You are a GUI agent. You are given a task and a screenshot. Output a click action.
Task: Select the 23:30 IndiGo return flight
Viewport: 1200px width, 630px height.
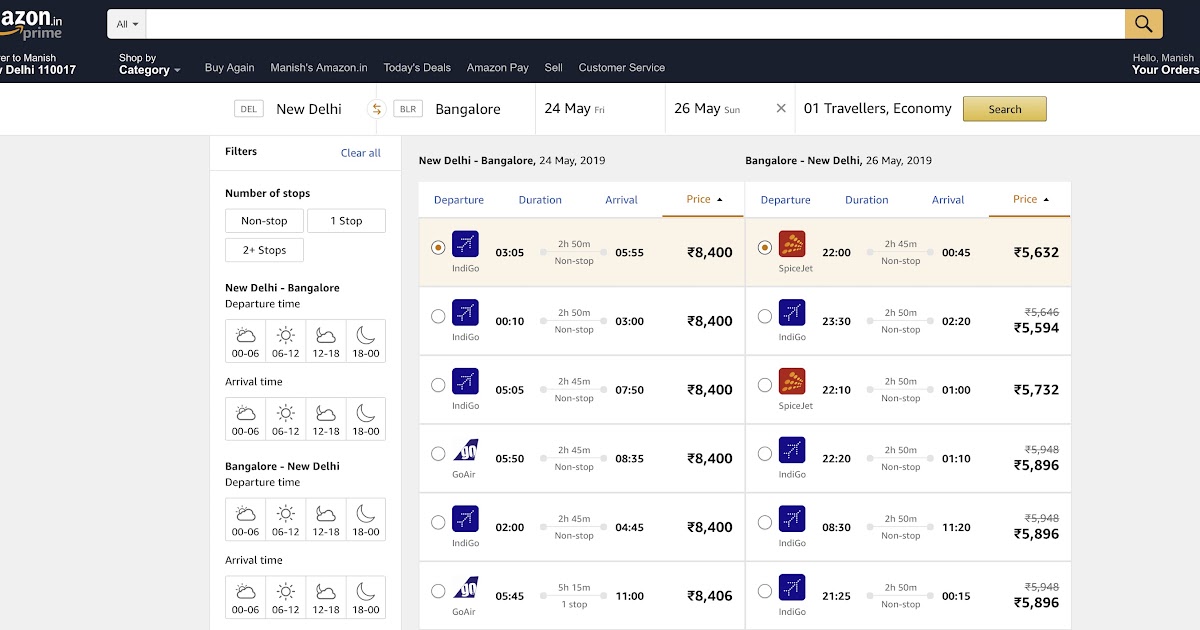pyautogui.click(x=765, y=316)
